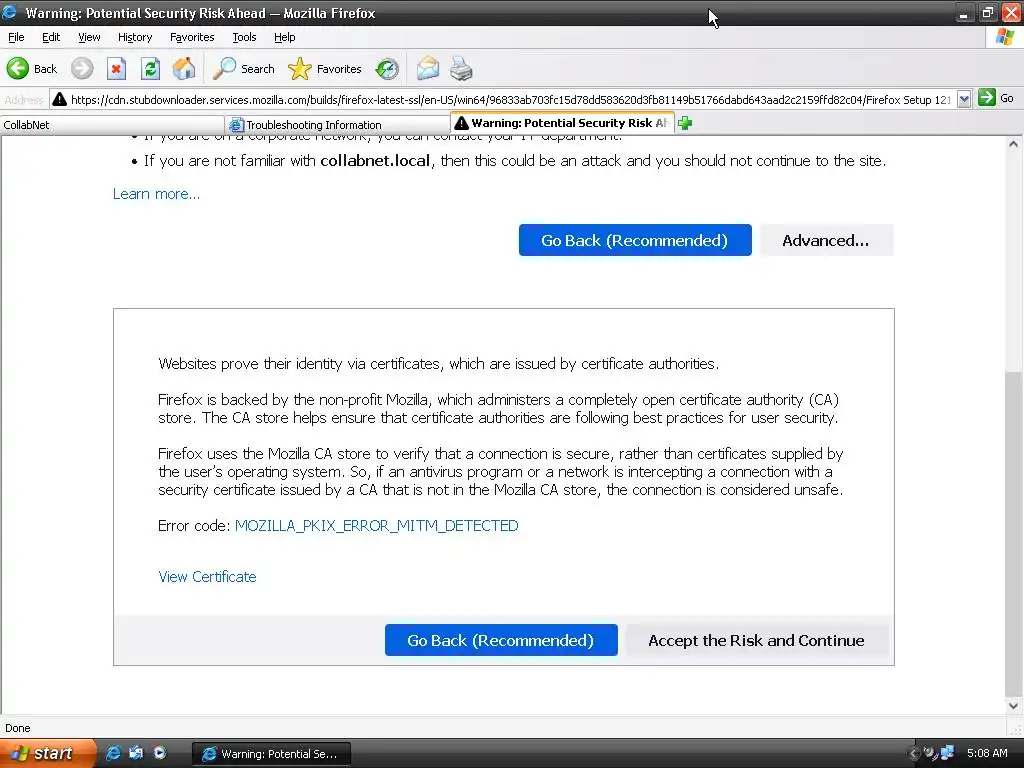Click the scrollbar up arrow
1024x768 pixels.
(1013, 144)
